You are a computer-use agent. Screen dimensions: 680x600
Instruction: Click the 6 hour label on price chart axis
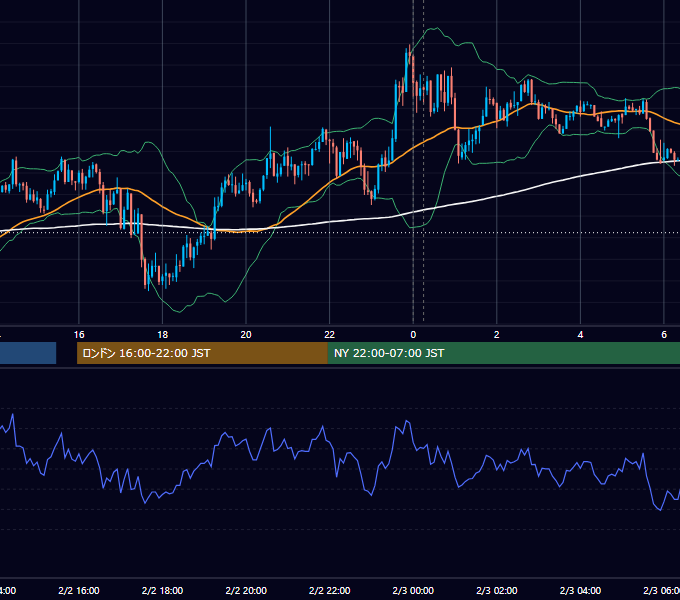[664, 335]
